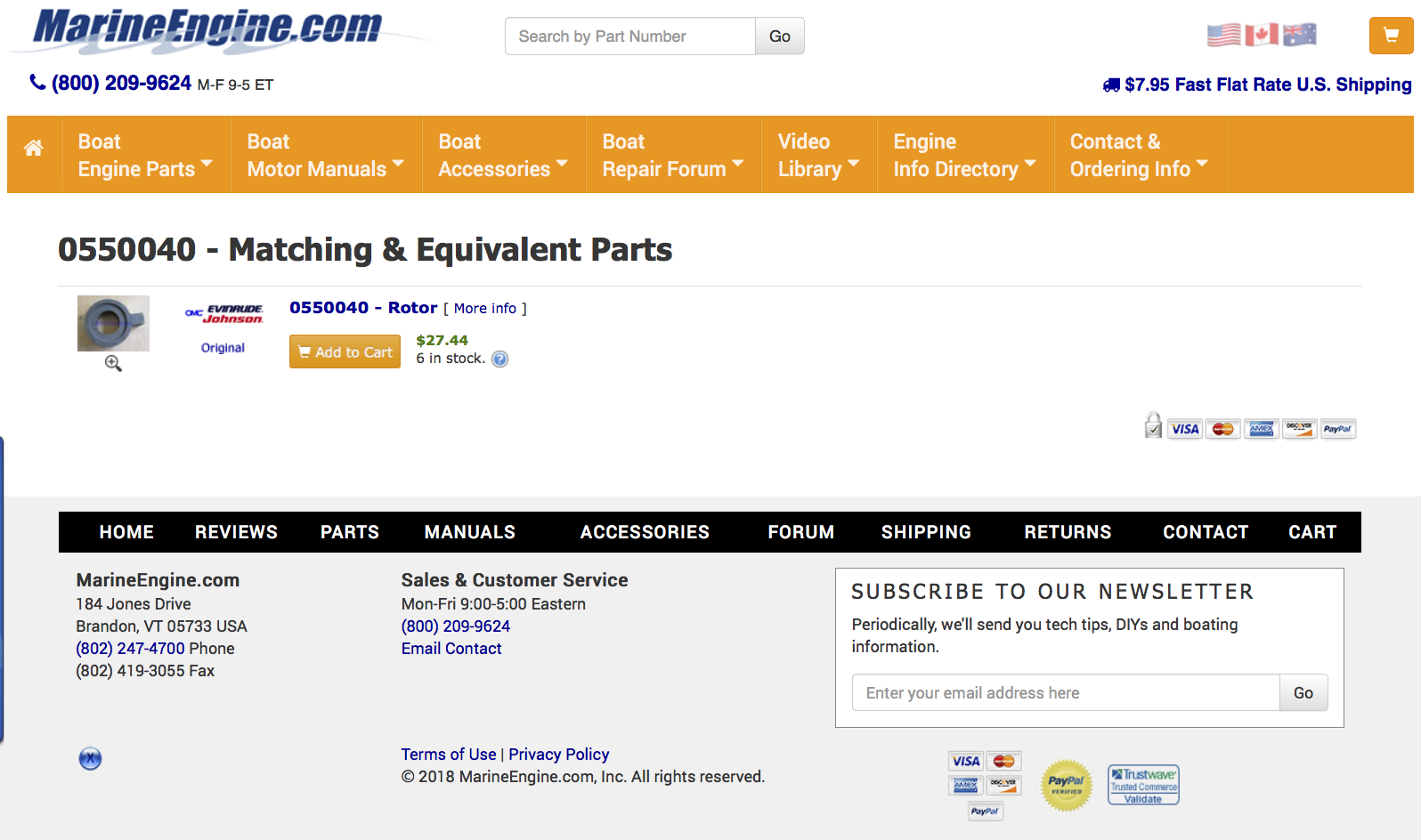This screenshot has height=840, width=1421.
Task: Focus the Search by Part Number field
Action: point(630,36)
